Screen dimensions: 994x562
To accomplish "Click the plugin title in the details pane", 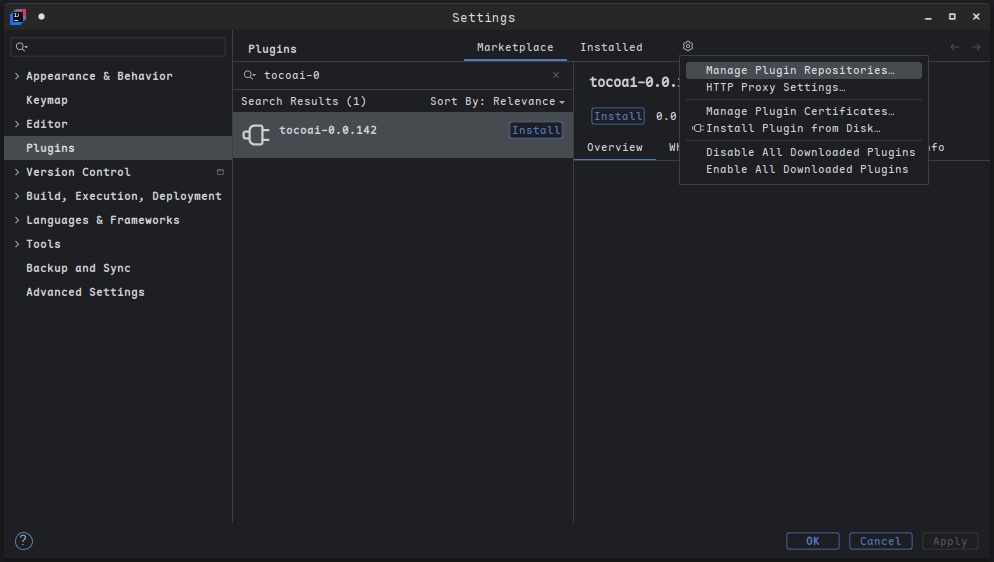I will [x=635, y=82].
